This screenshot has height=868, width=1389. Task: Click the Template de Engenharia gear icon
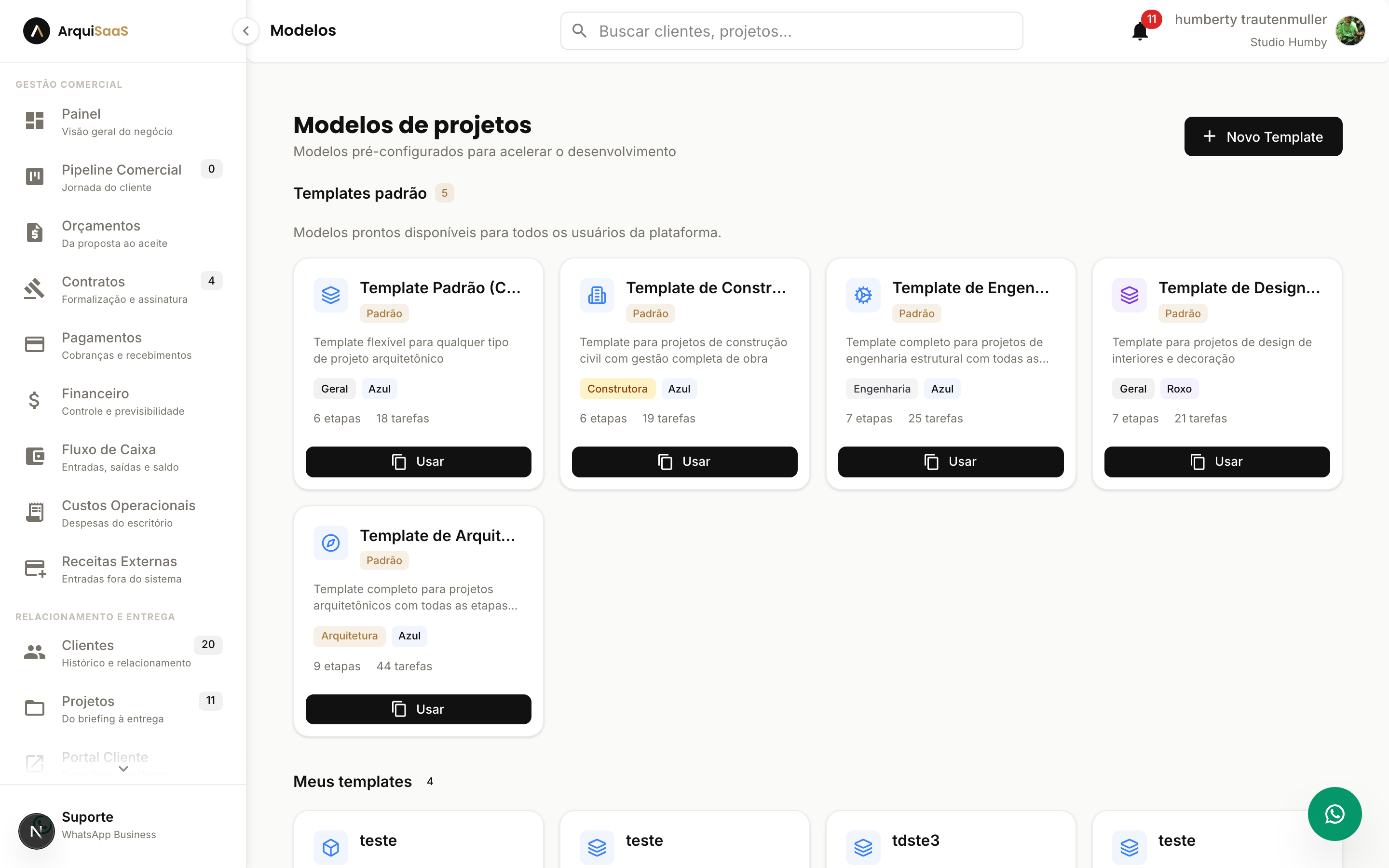[863, 295]
